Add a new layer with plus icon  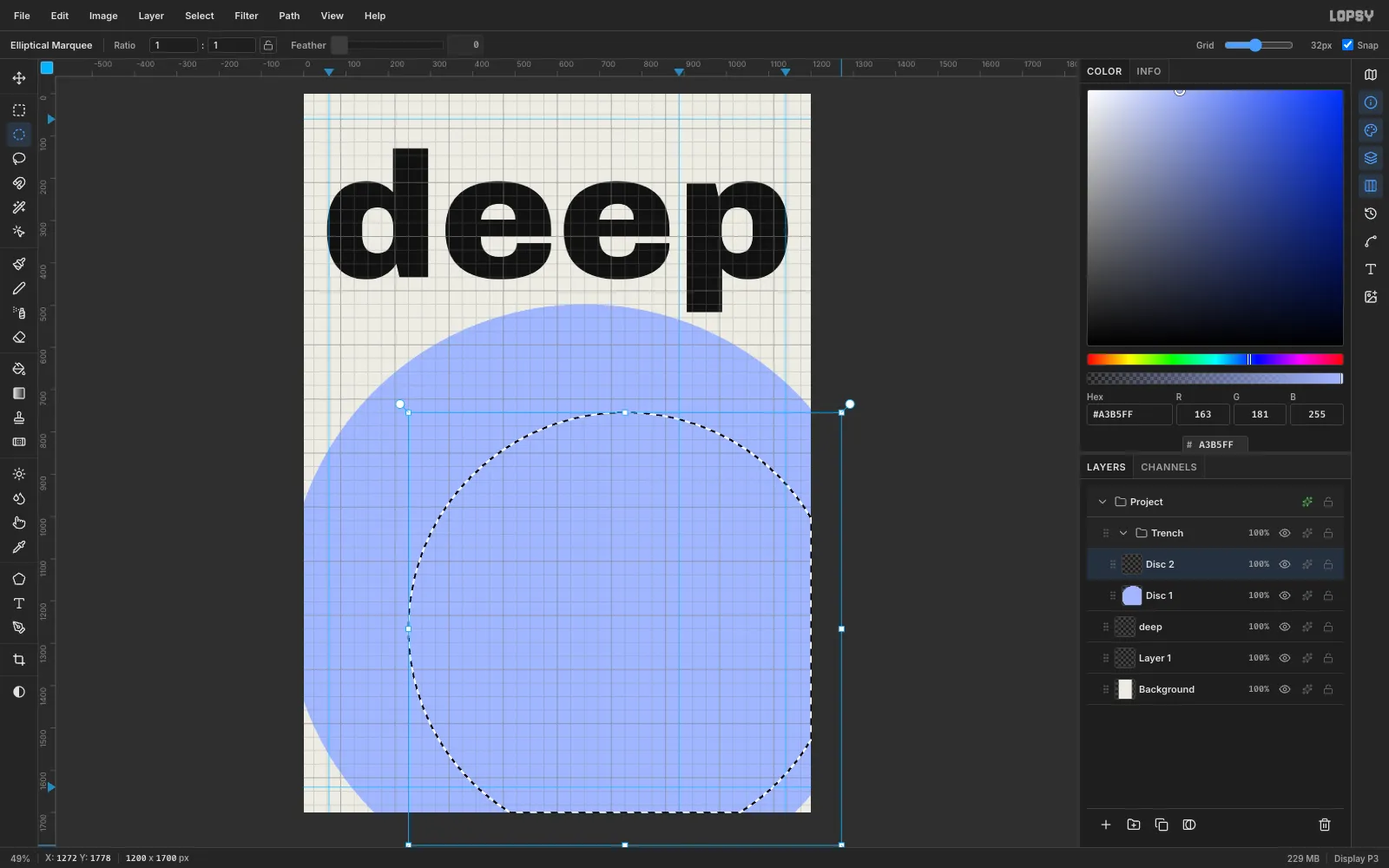(1106, 825)
